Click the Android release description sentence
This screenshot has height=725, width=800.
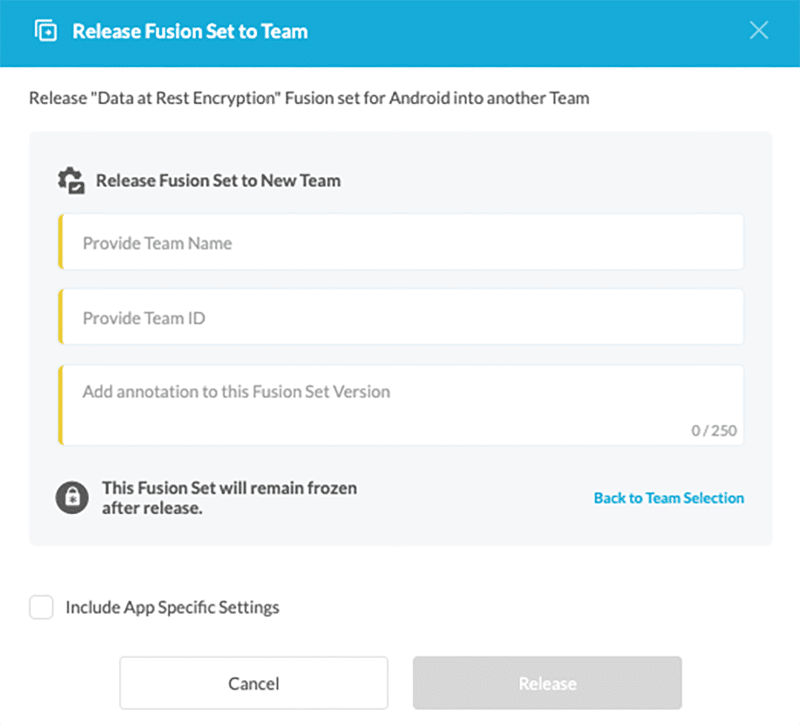click(x=308, y=97)
